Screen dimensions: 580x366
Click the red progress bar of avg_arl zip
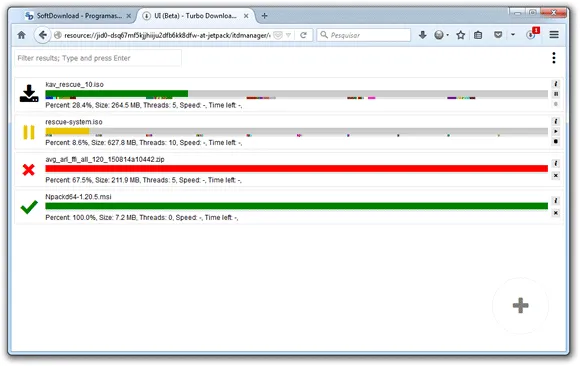(x=296, y=169)
